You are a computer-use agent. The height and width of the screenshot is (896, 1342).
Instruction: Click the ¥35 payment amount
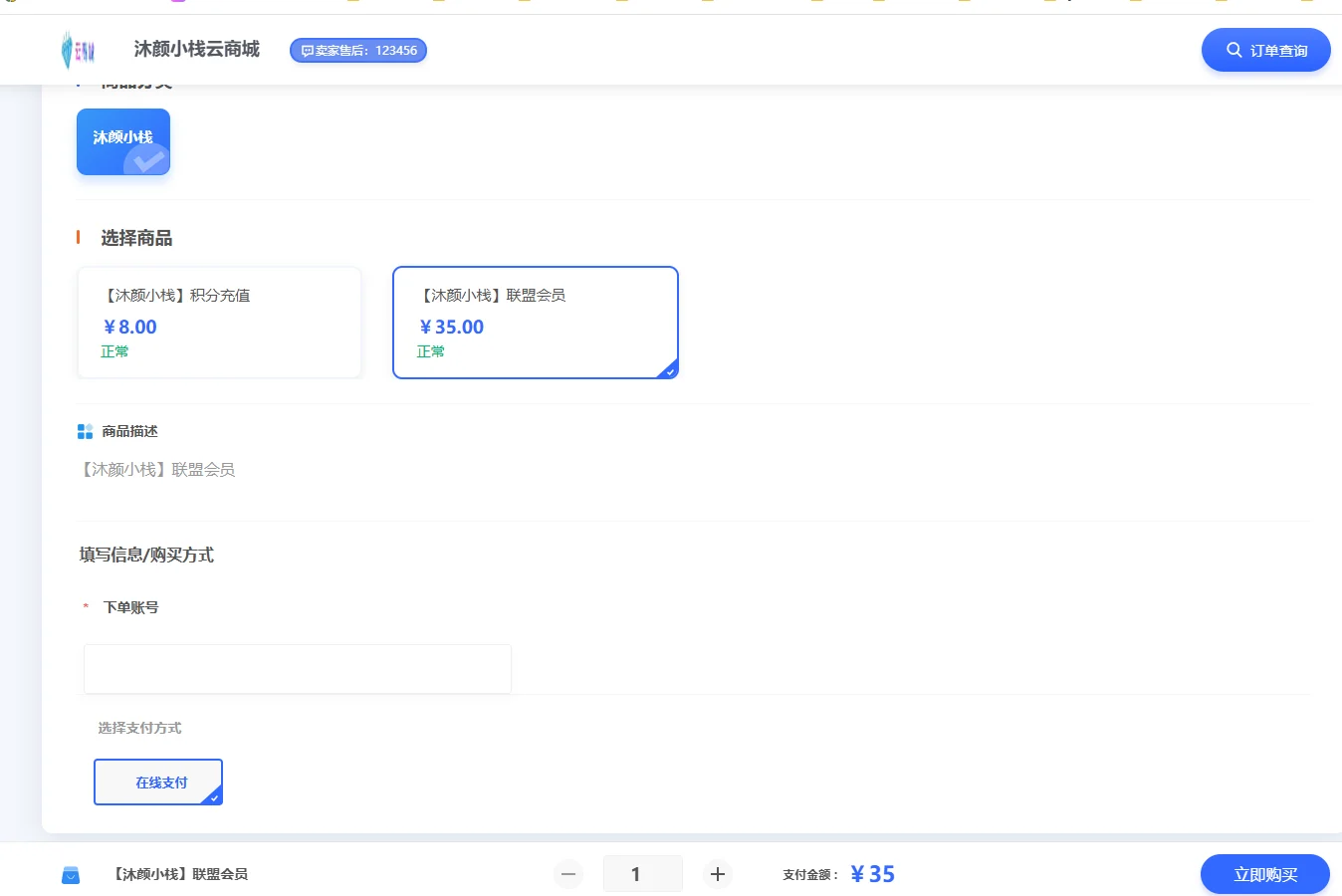872,874
